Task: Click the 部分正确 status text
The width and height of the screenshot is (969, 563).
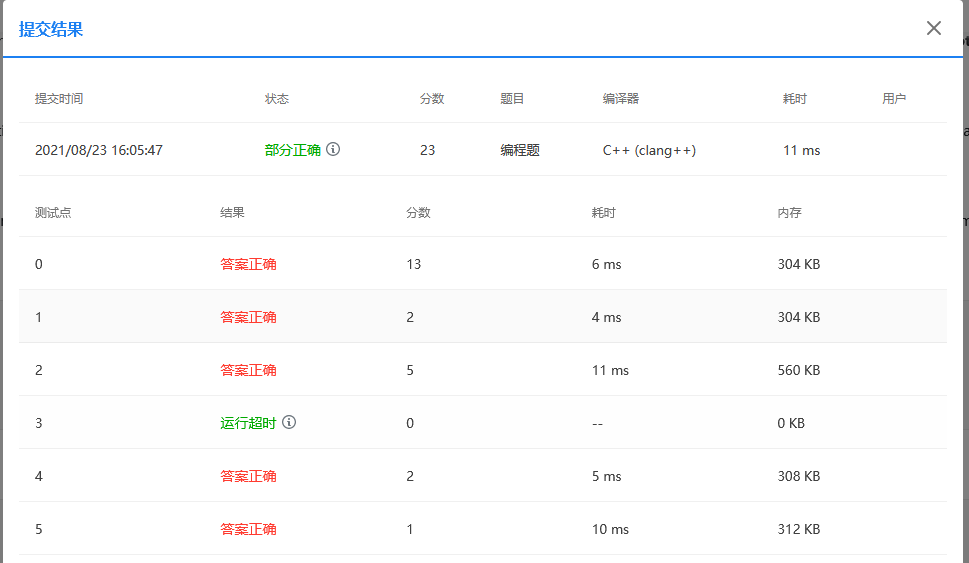Action: (292, 150)
